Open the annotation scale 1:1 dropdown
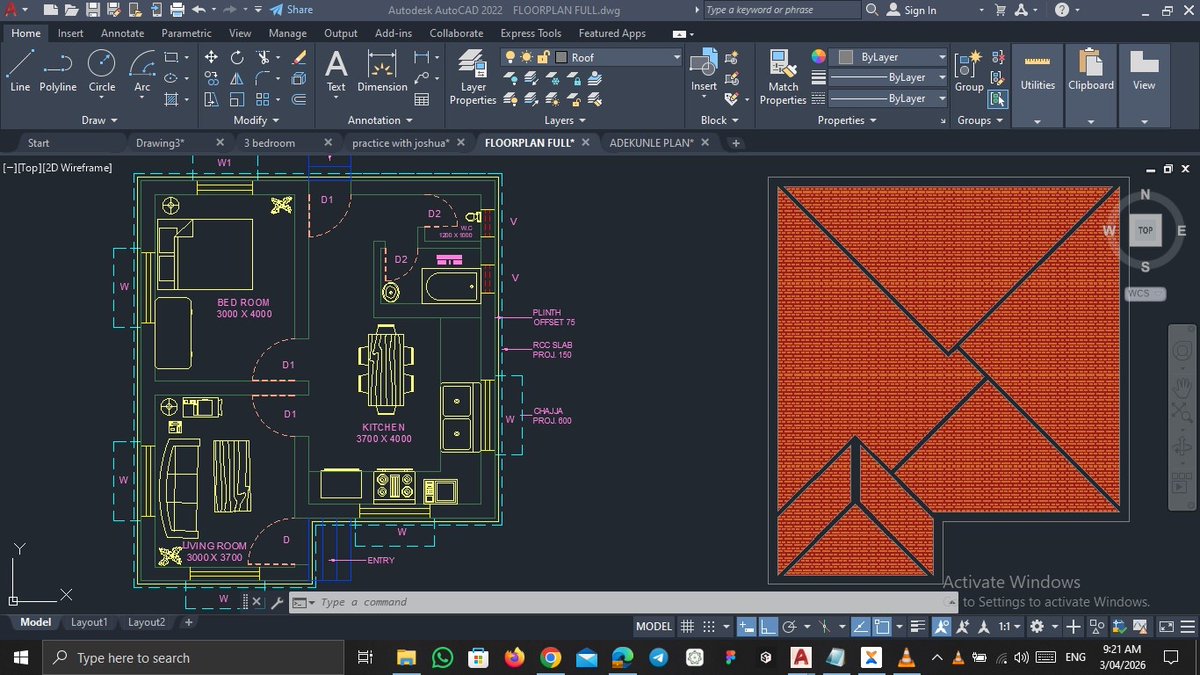This screenshot has width=1200, height=675. tap(1010, 626)
